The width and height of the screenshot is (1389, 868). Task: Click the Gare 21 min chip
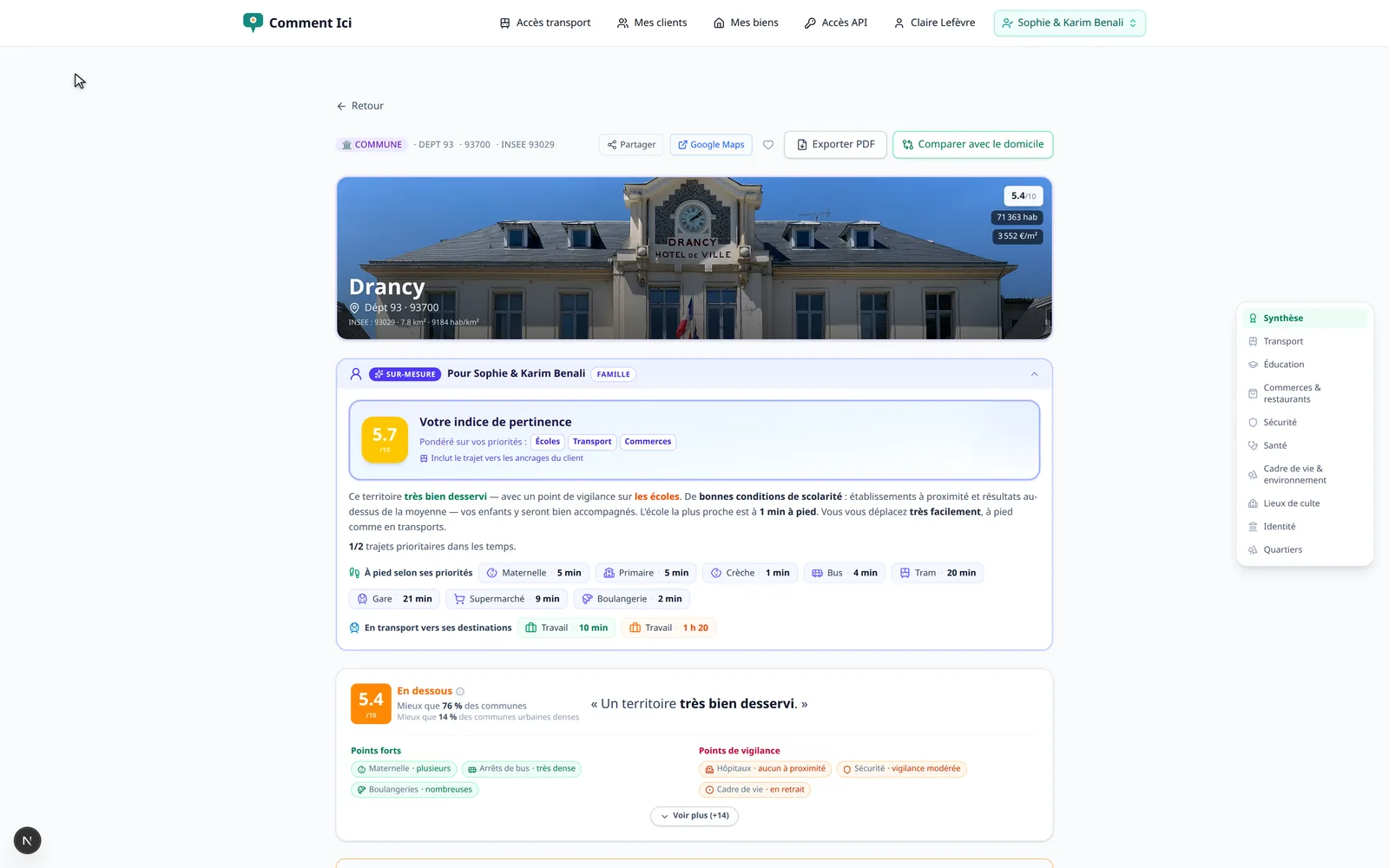[x=394, y=599]
